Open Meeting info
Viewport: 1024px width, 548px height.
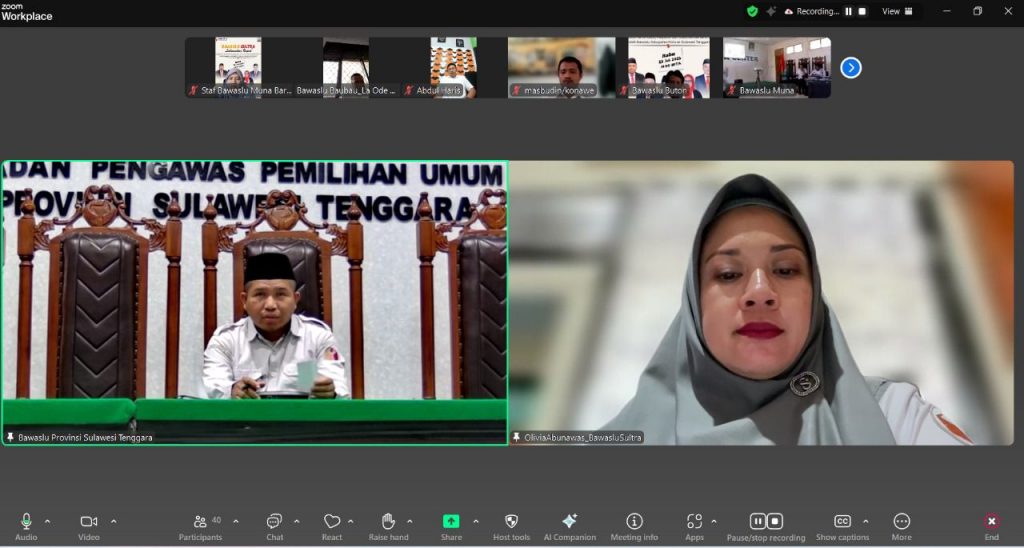coord(634,522)
